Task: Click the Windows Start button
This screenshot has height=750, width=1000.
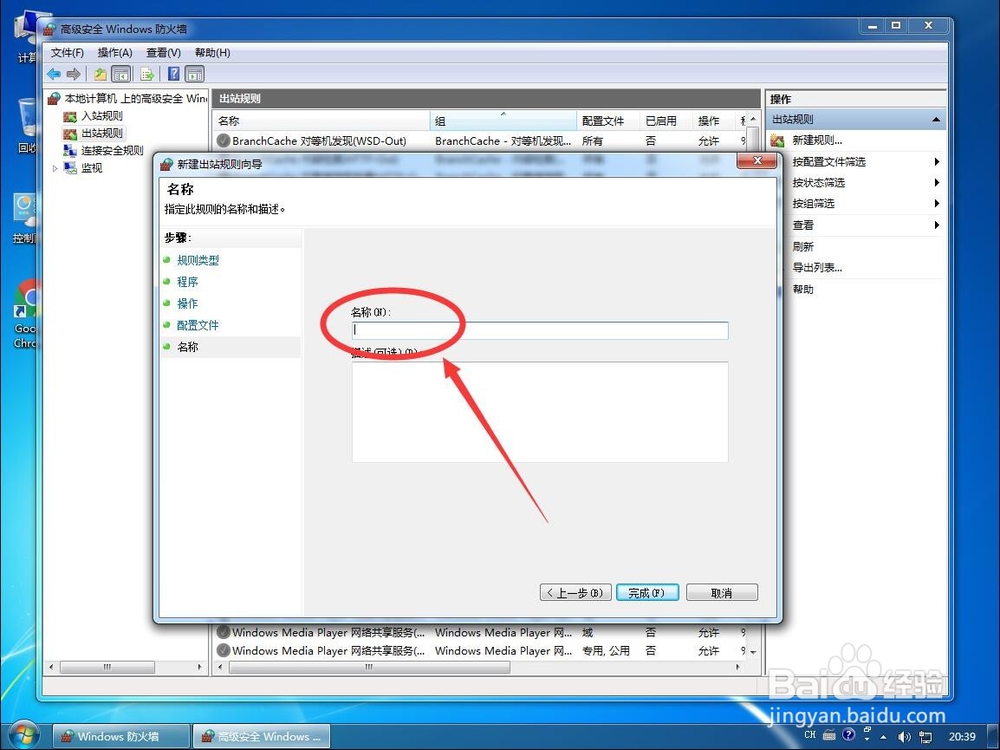Action: coord(22,736)
